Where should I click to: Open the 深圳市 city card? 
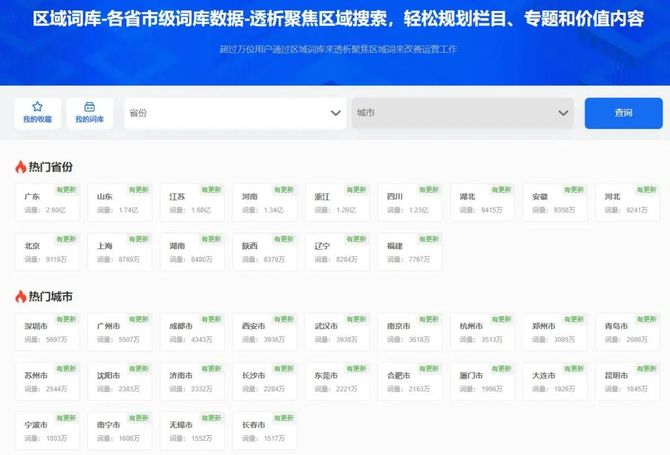point(47,332)
